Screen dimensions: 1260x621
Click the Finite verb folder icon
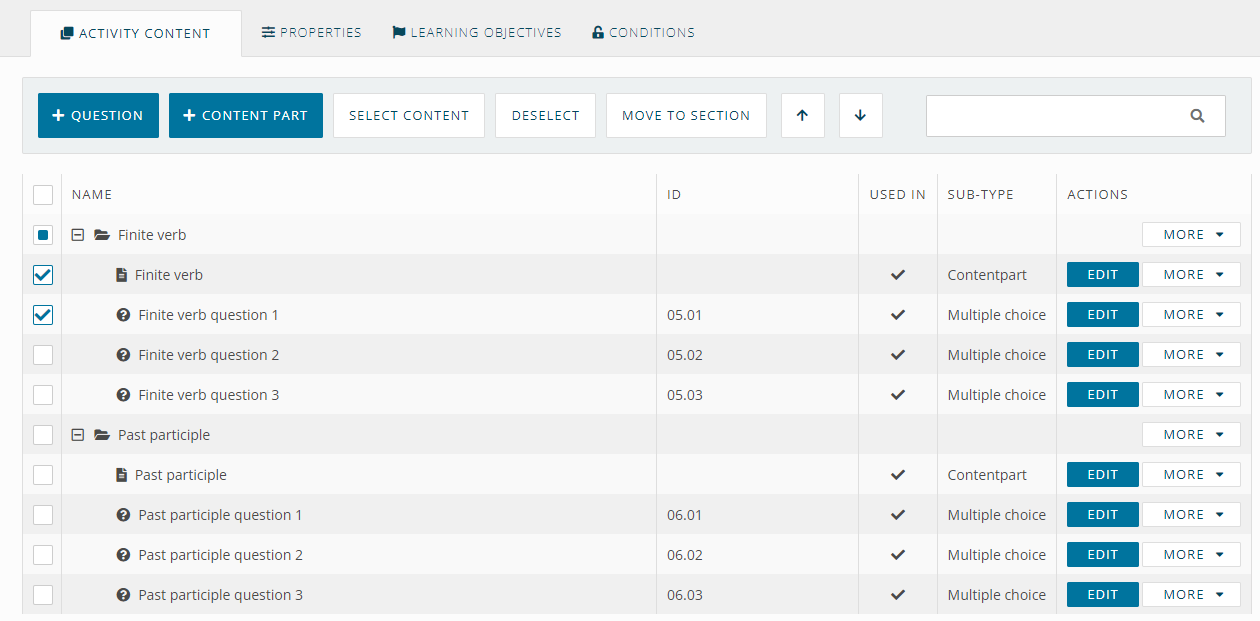click(x=101, y=235)
